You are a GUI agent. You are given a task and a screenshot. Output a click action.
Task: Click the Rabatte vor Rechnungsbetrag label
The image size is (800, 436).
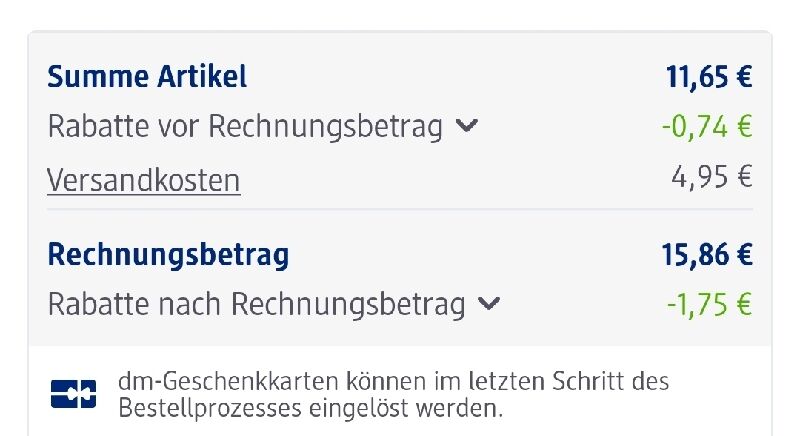tap(245, 126)
